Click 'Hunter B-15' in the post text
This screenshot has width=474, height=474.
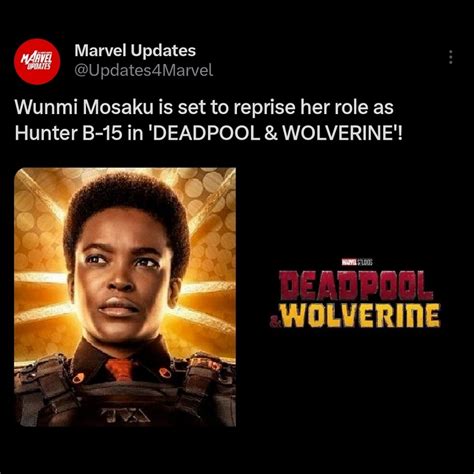click(x=68, y=134)
